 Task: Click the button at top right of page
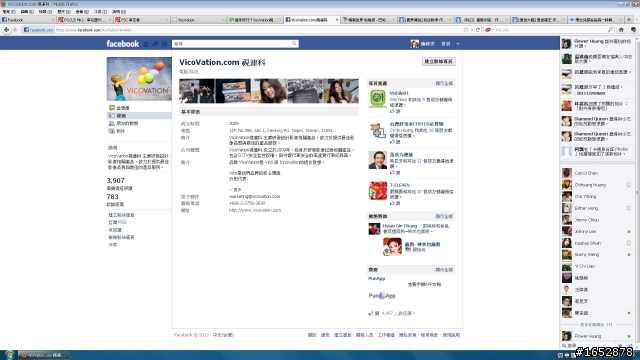tap(439, 61)
